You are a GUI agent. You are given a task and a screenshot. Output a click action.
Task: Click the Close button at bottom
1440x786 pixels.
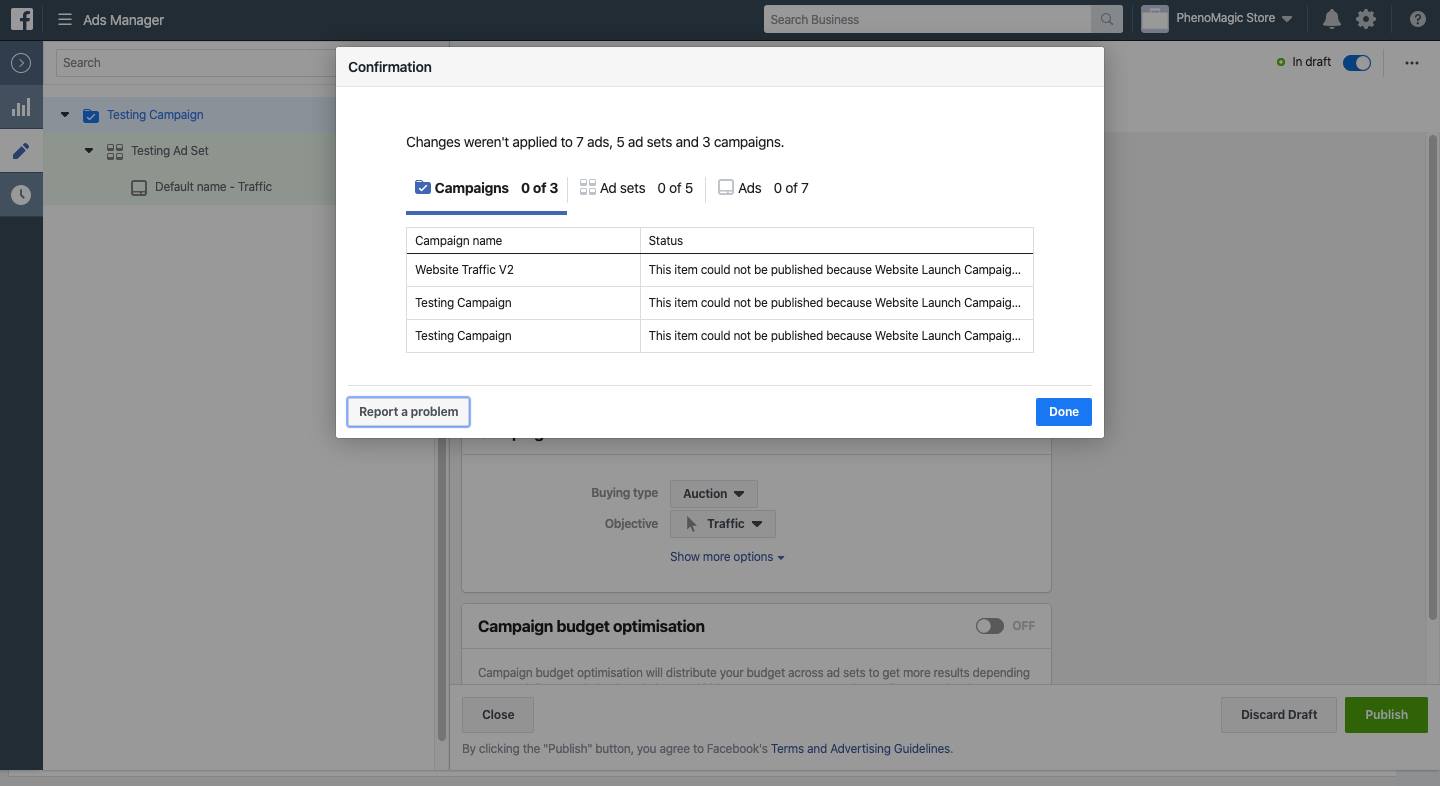(x=498, y=715)
